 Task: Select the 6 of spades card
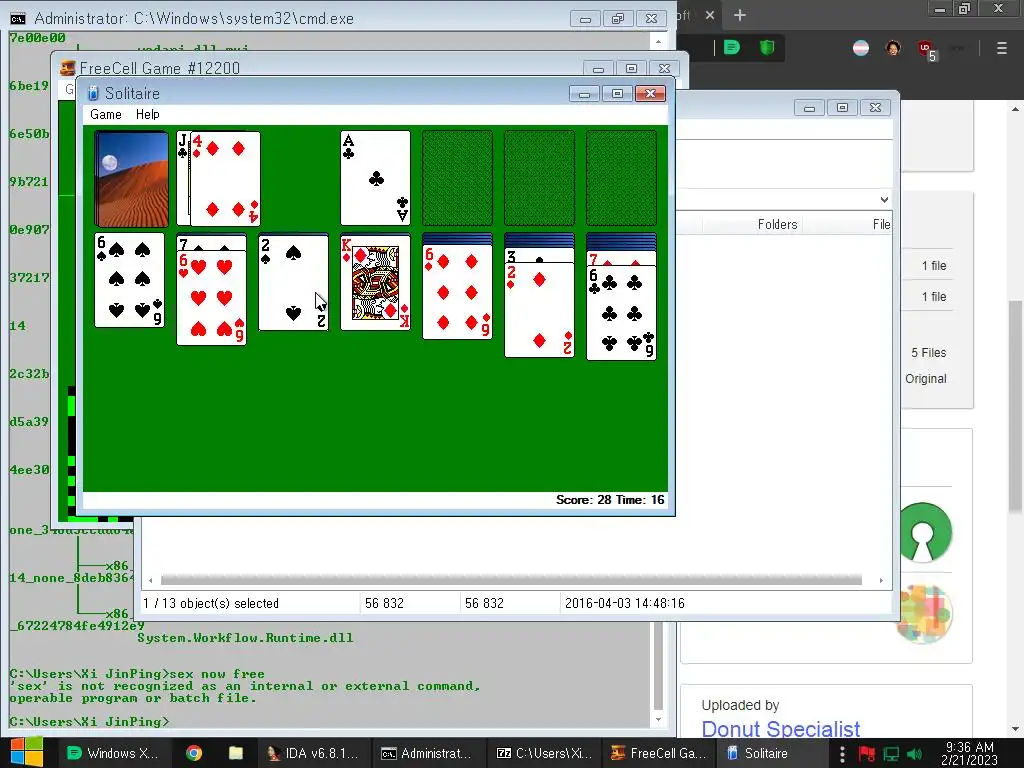(x=129, y=280)
